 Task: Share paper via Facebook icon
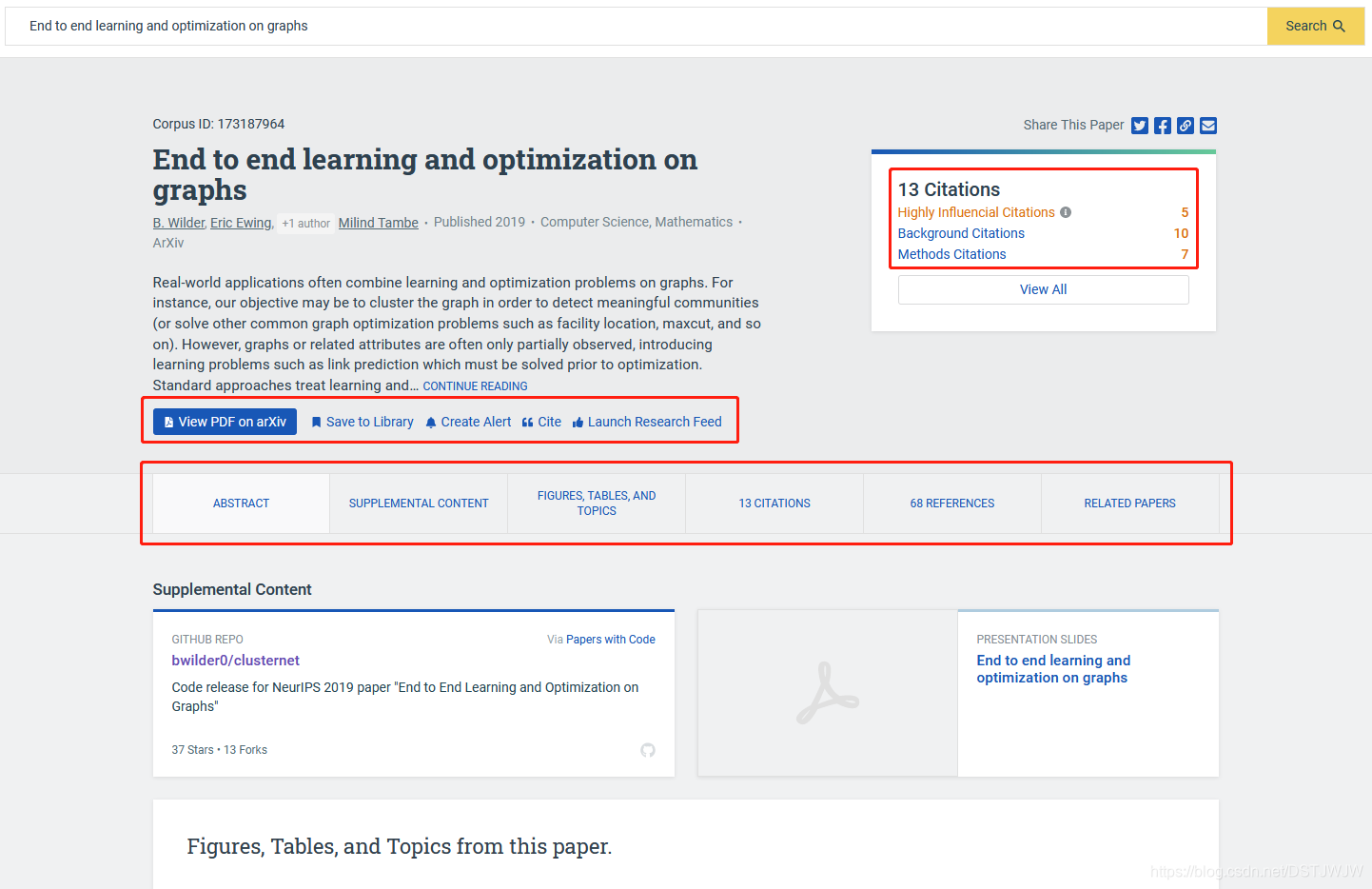pyautogui.click(x=1162, y=126)
